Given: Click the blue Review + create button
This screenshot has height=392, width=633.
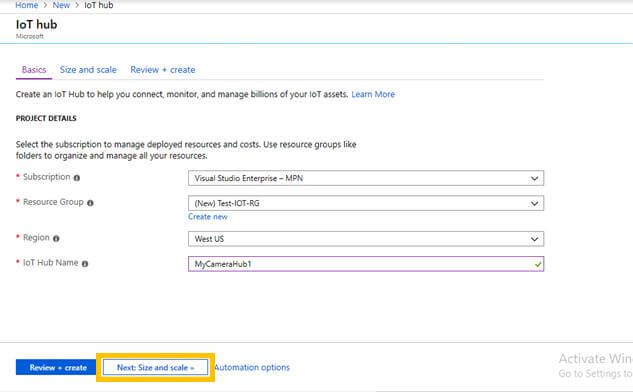Looking at the screenshot, I should [x=56, y=367].
